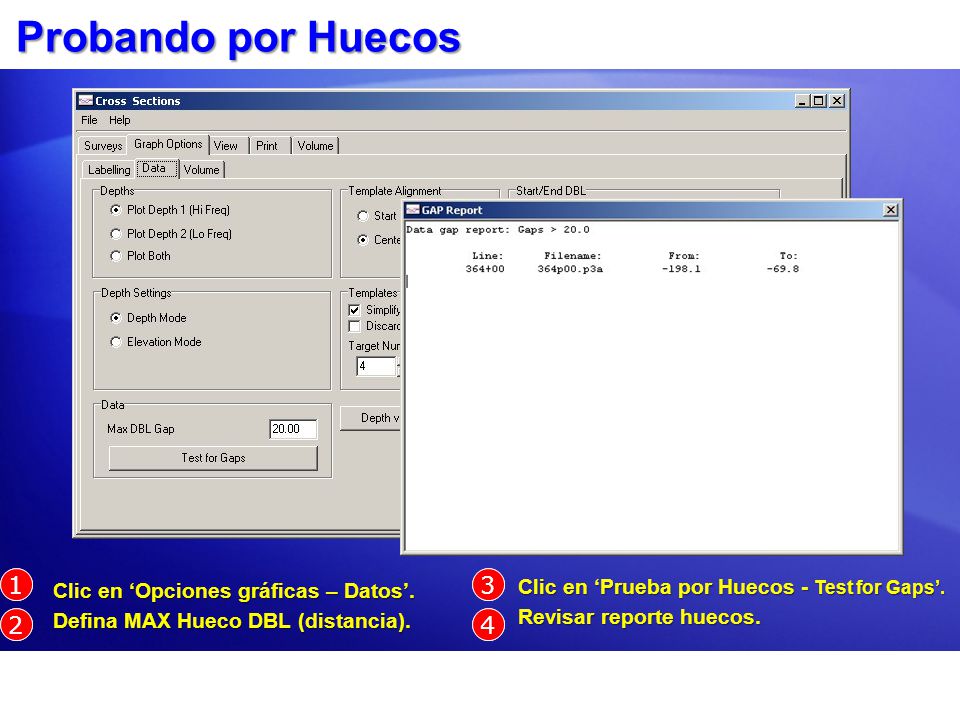Toggle the Simplify templates checkbox
This screenshot has height=720, width=960.
point(354,310)
